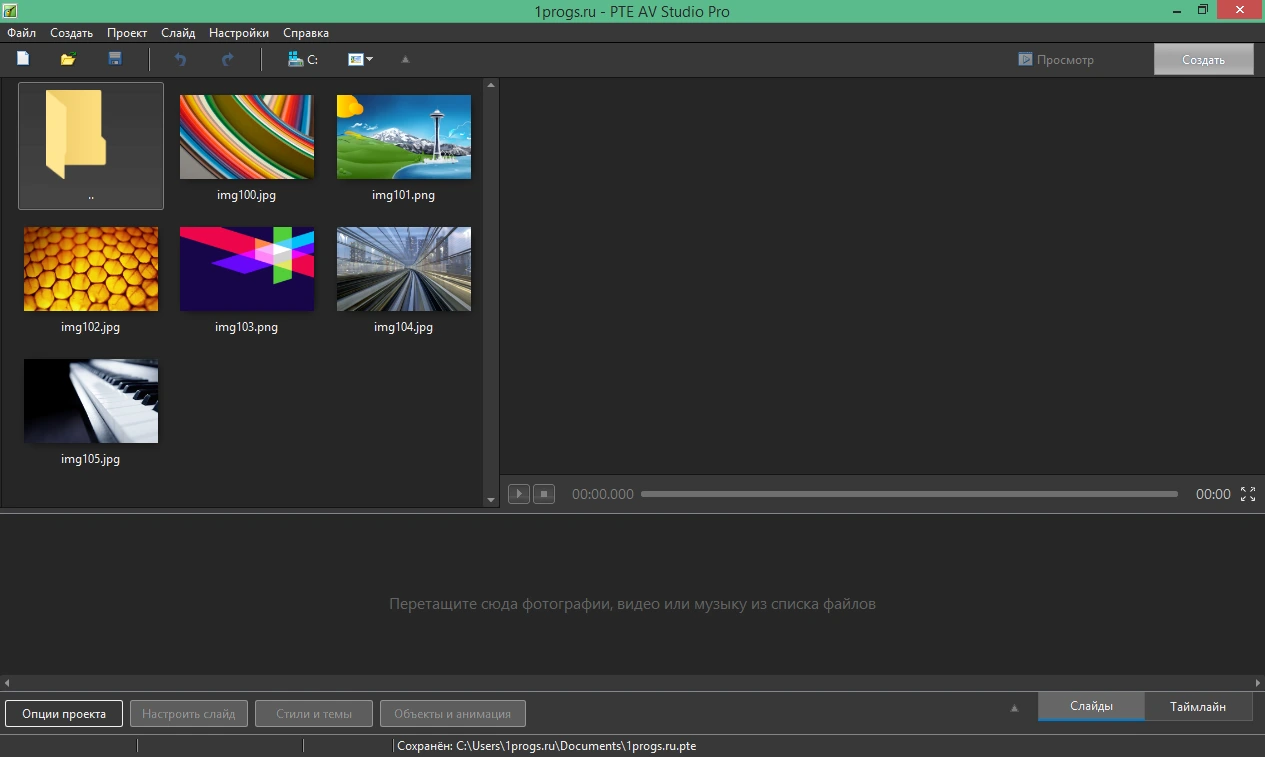The height and width of the screenshot is (757, 1265).
Task: Open the file view mode dropdown
Action: pos(360,59)
